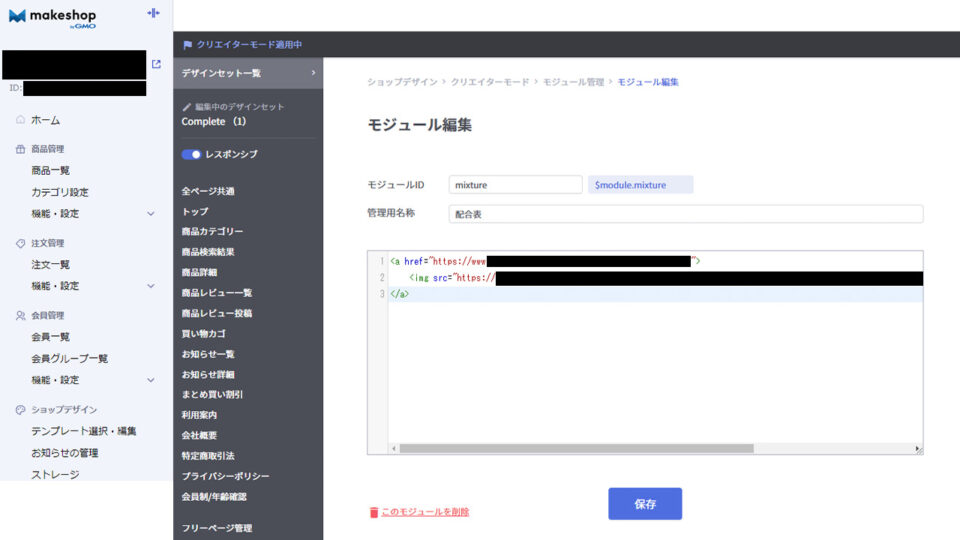Click the 注文管理 tag icon
Image resolution: width=960 pixels, height=540 pixels.
tap(20, 243)
